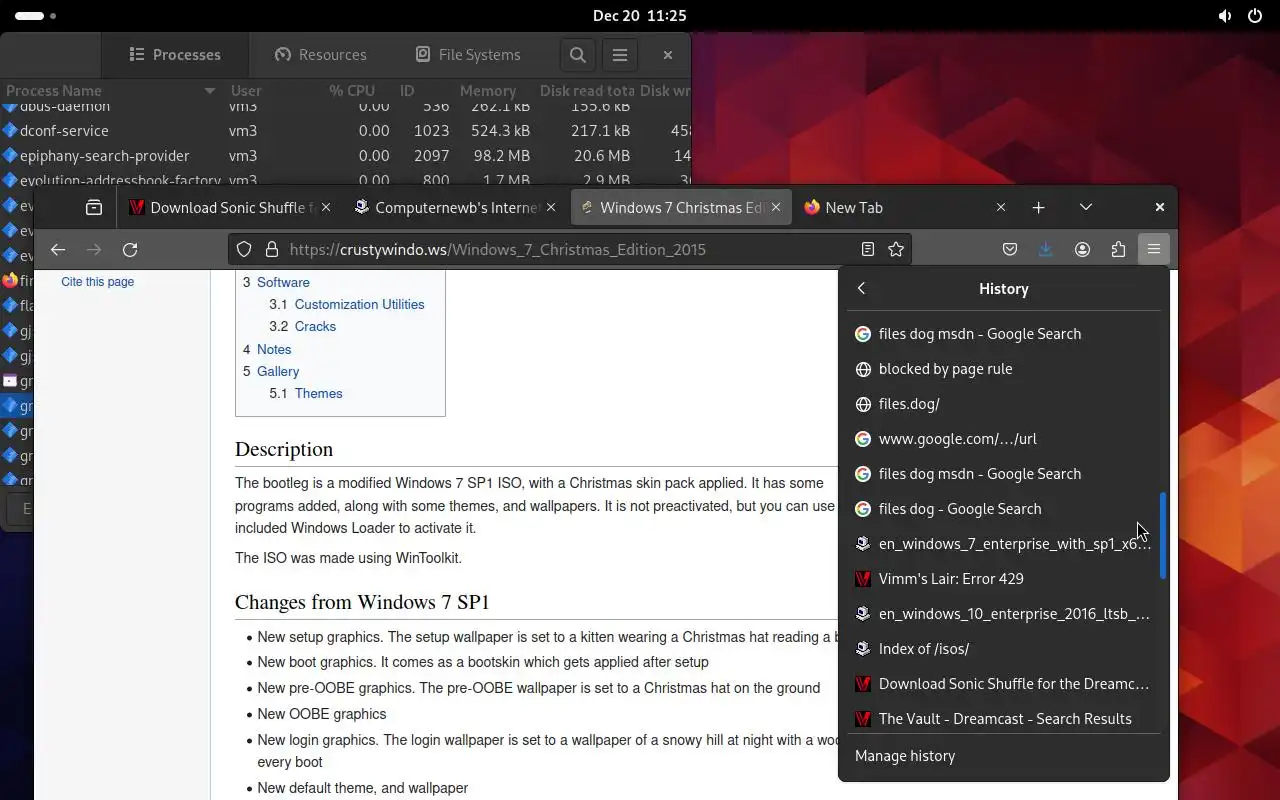Bookmark this page with star icon

896,249
